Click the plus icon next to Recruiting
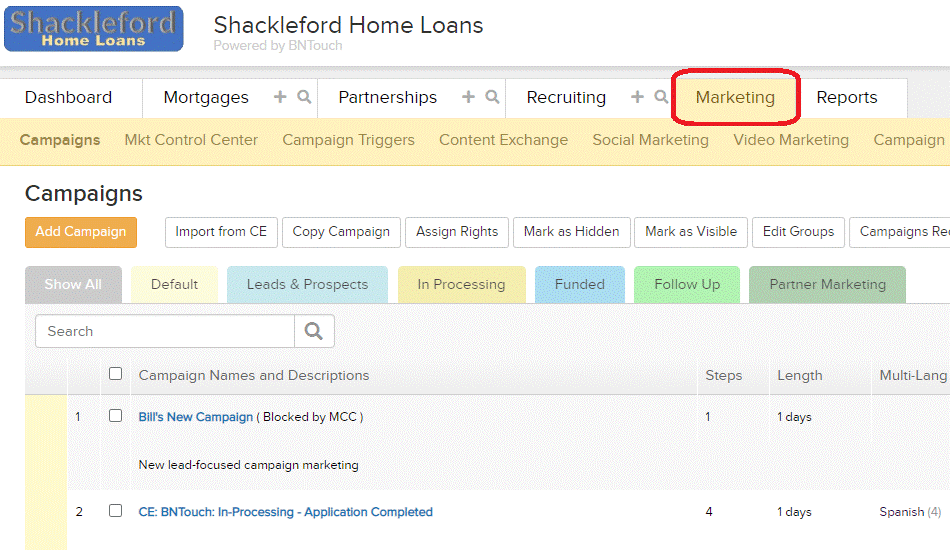950x550 pixels. [x=637, y=97]
